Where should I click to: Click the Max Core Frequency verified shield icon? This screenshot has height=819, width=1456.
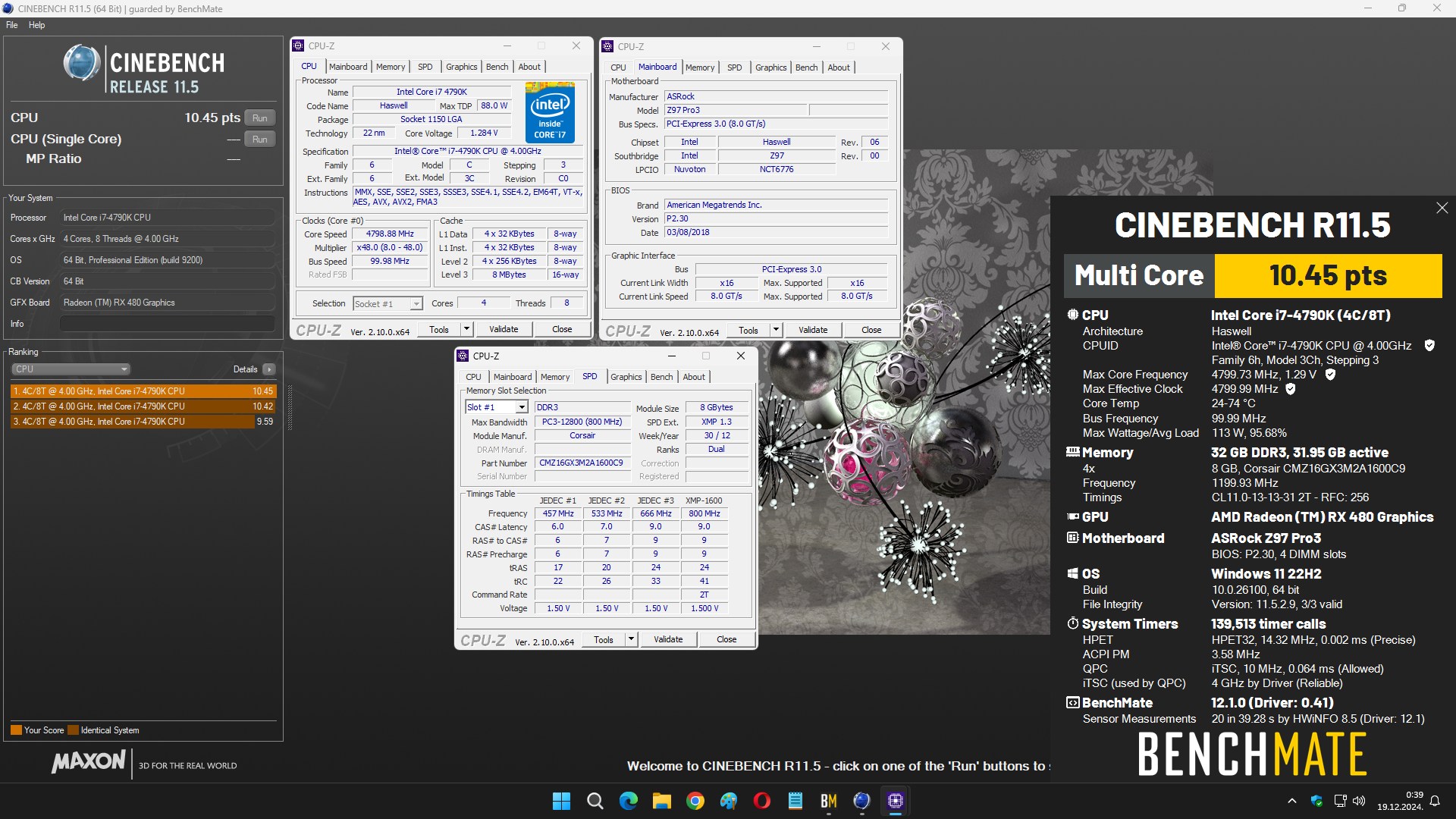tap(1330, 375)
